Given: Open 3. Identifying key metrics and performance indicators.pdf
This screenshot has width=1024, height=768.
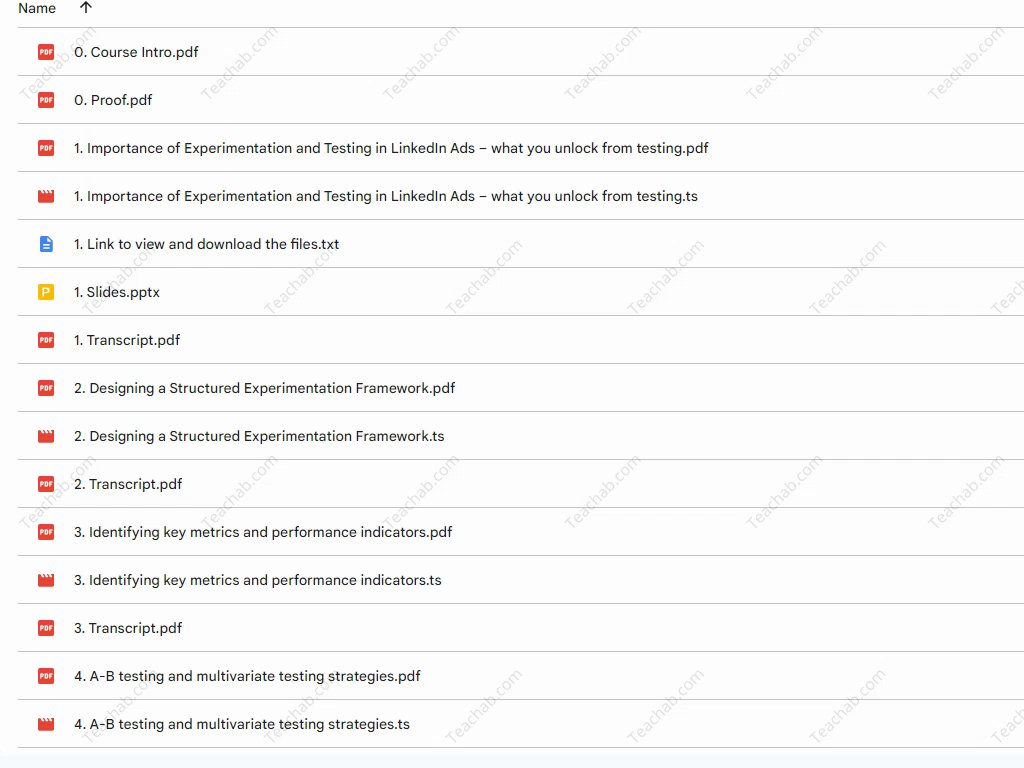Looking at the screenshot, I should (262, 532).
